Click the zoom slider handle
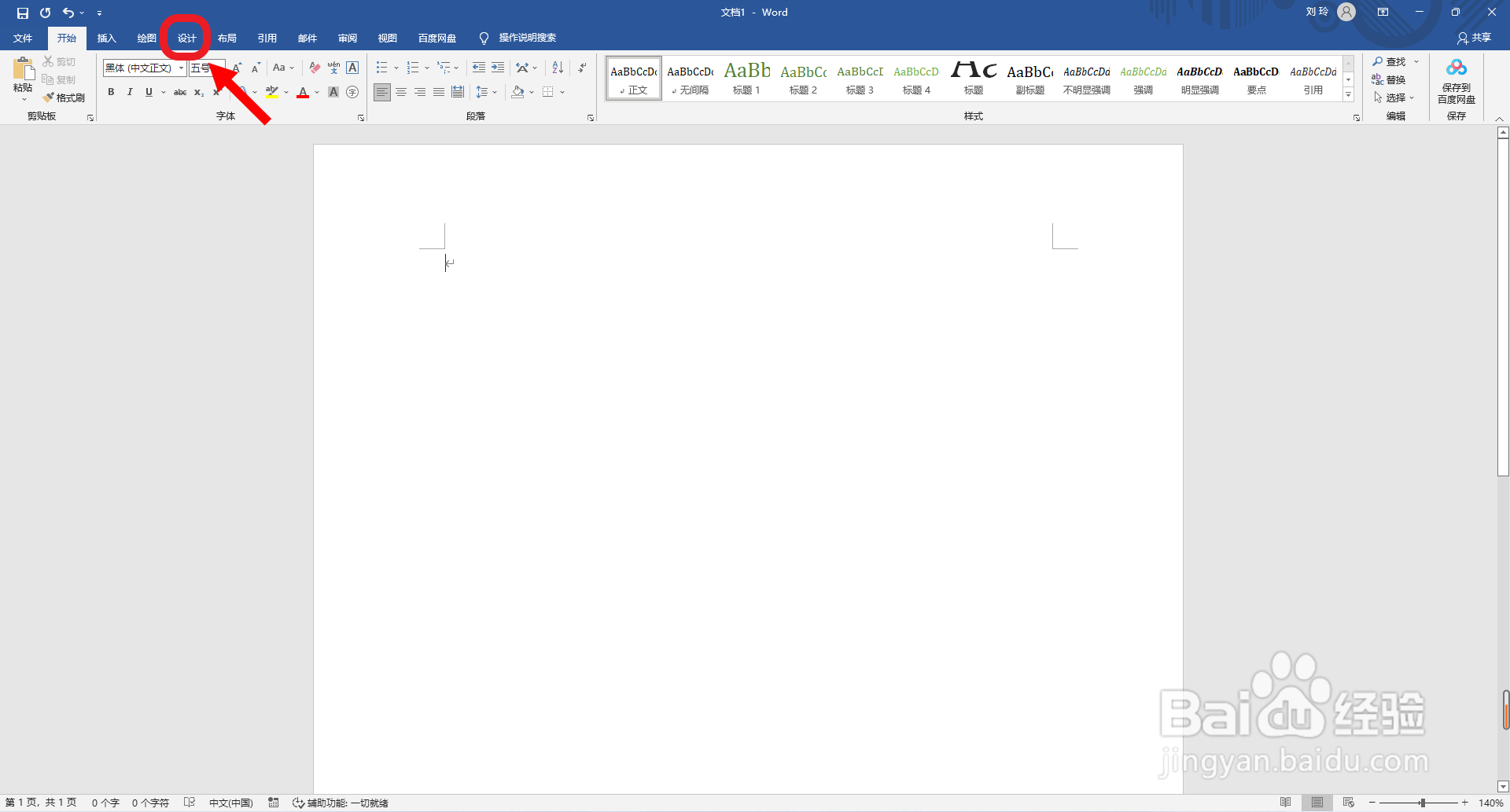 click(1423, 803)
